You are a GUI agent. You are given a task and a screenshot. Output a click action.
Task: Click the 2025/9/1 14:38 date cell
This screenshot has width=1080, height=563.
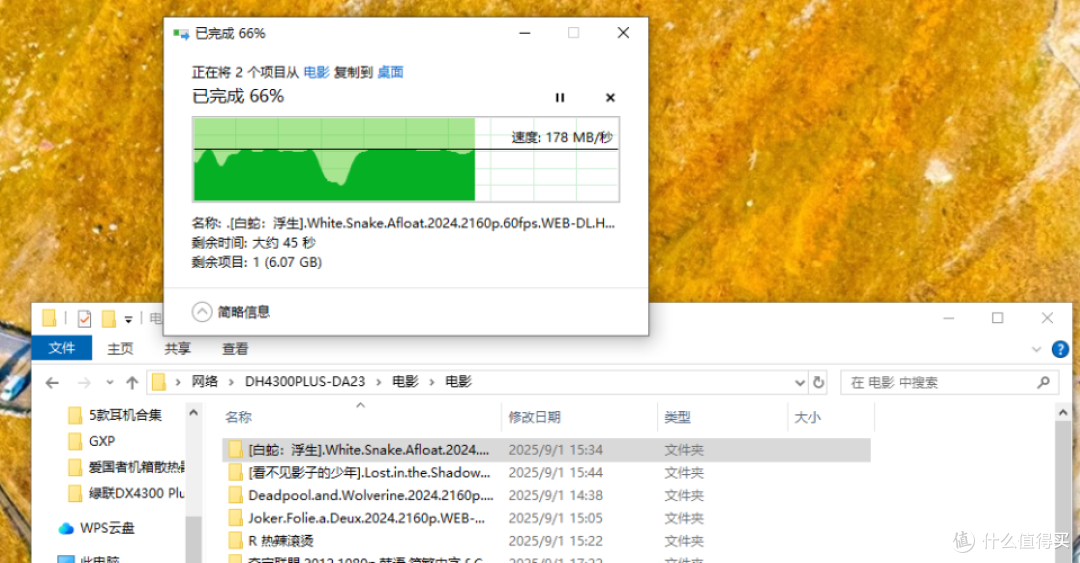[556, 495]
